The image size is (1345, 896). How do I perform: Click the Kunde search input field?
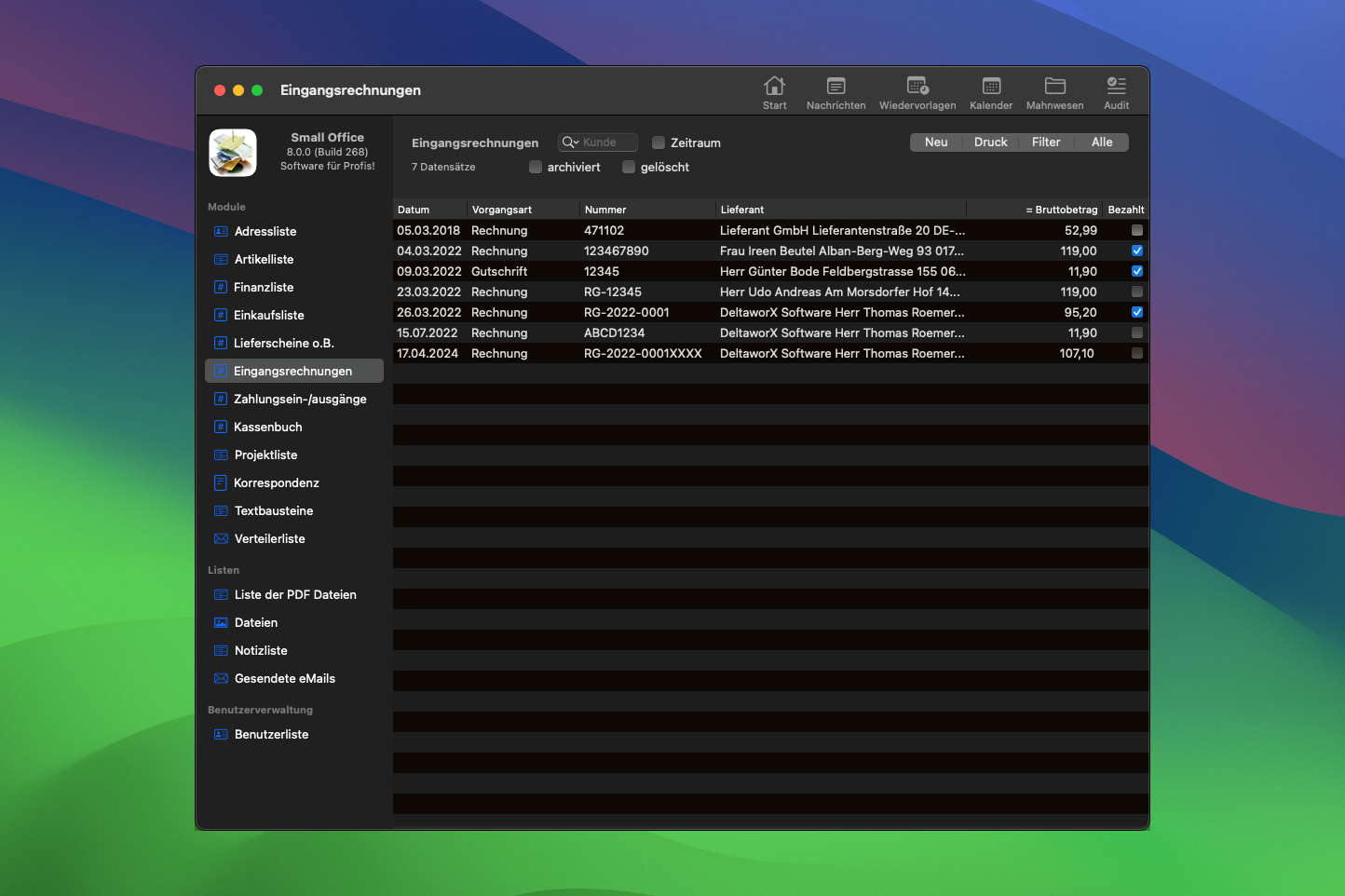607,143
